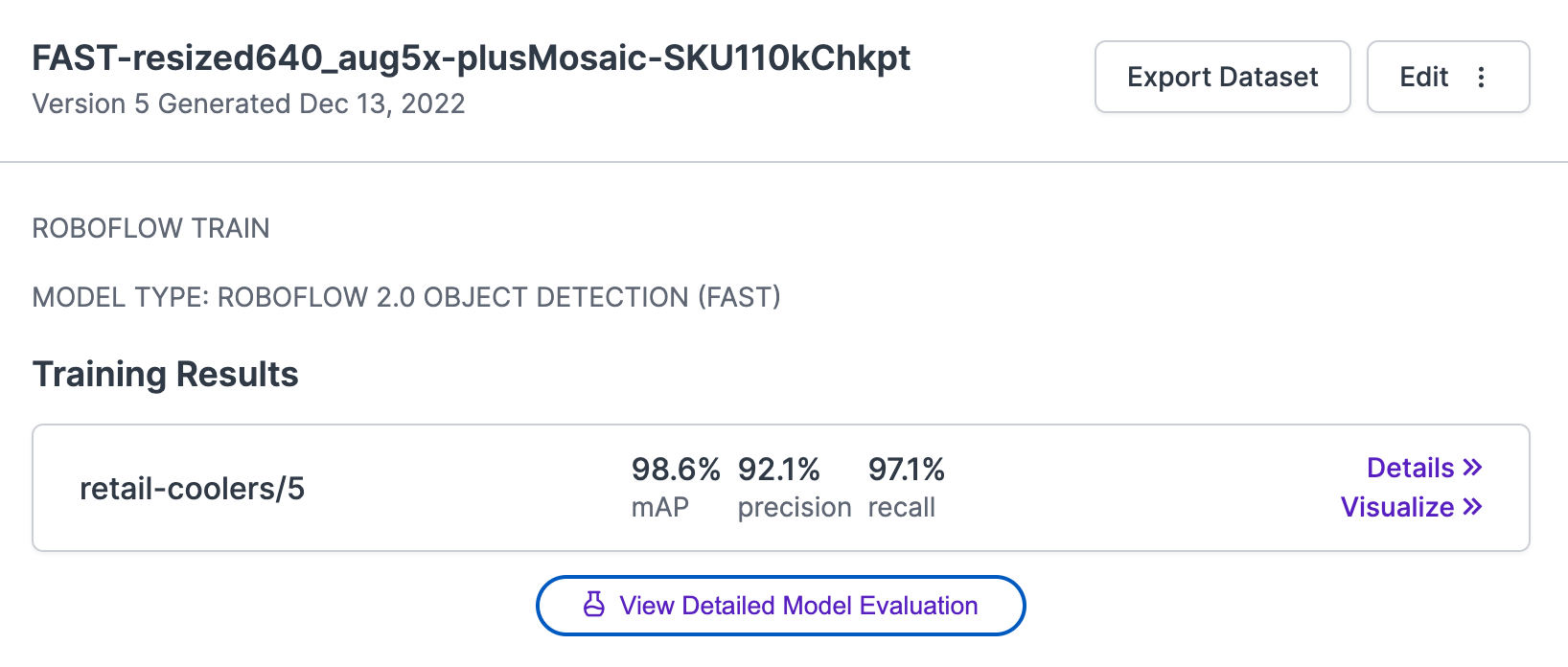Image resolution: width=1568 pixels, height=667 pixels.
Task: Click Version 5 Generated Dec 13, 2022
Action: (248, 103)
